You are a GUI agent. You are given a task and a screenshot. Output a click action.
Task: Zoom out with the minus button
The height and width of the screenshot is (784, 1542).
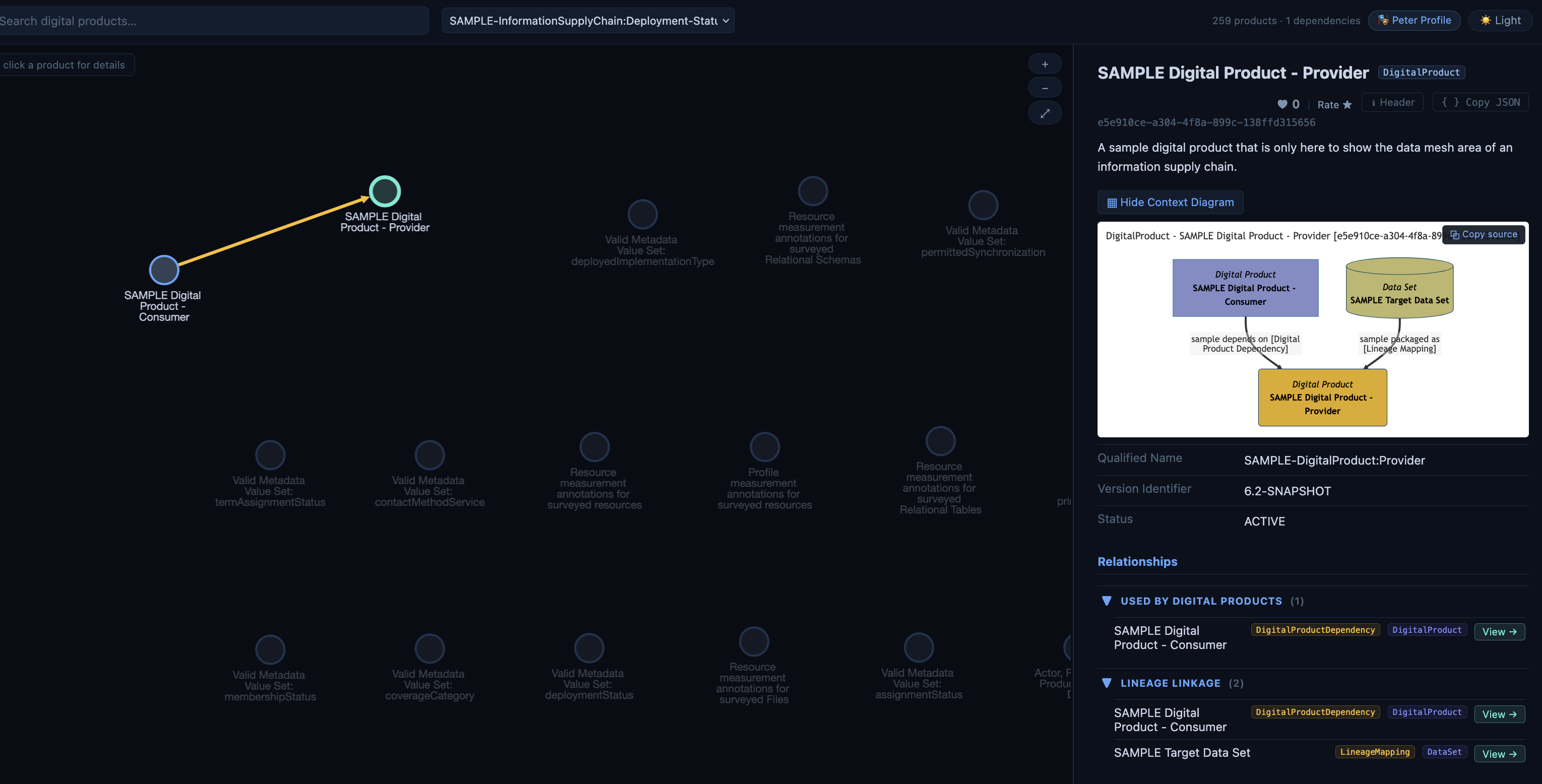click(1045, 89)
